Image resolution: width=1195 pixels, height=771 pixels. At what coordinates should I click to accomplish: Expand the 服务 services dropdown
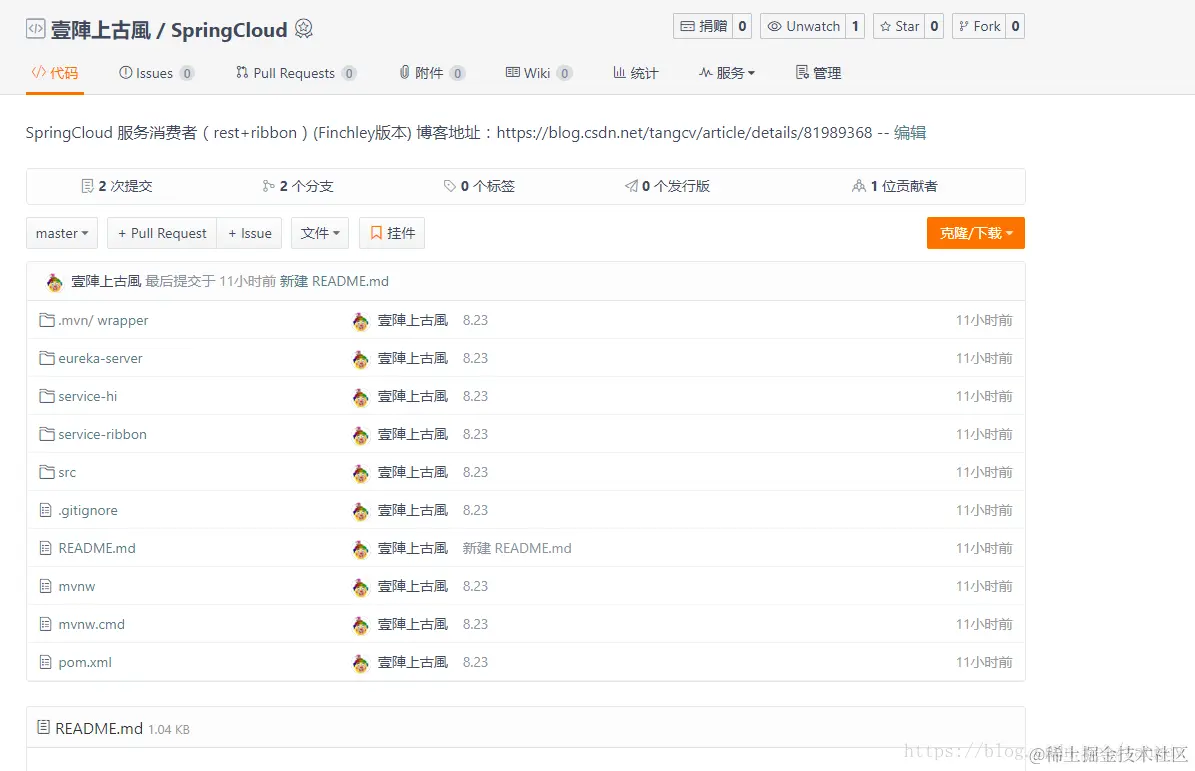click(x=727, y=73)
